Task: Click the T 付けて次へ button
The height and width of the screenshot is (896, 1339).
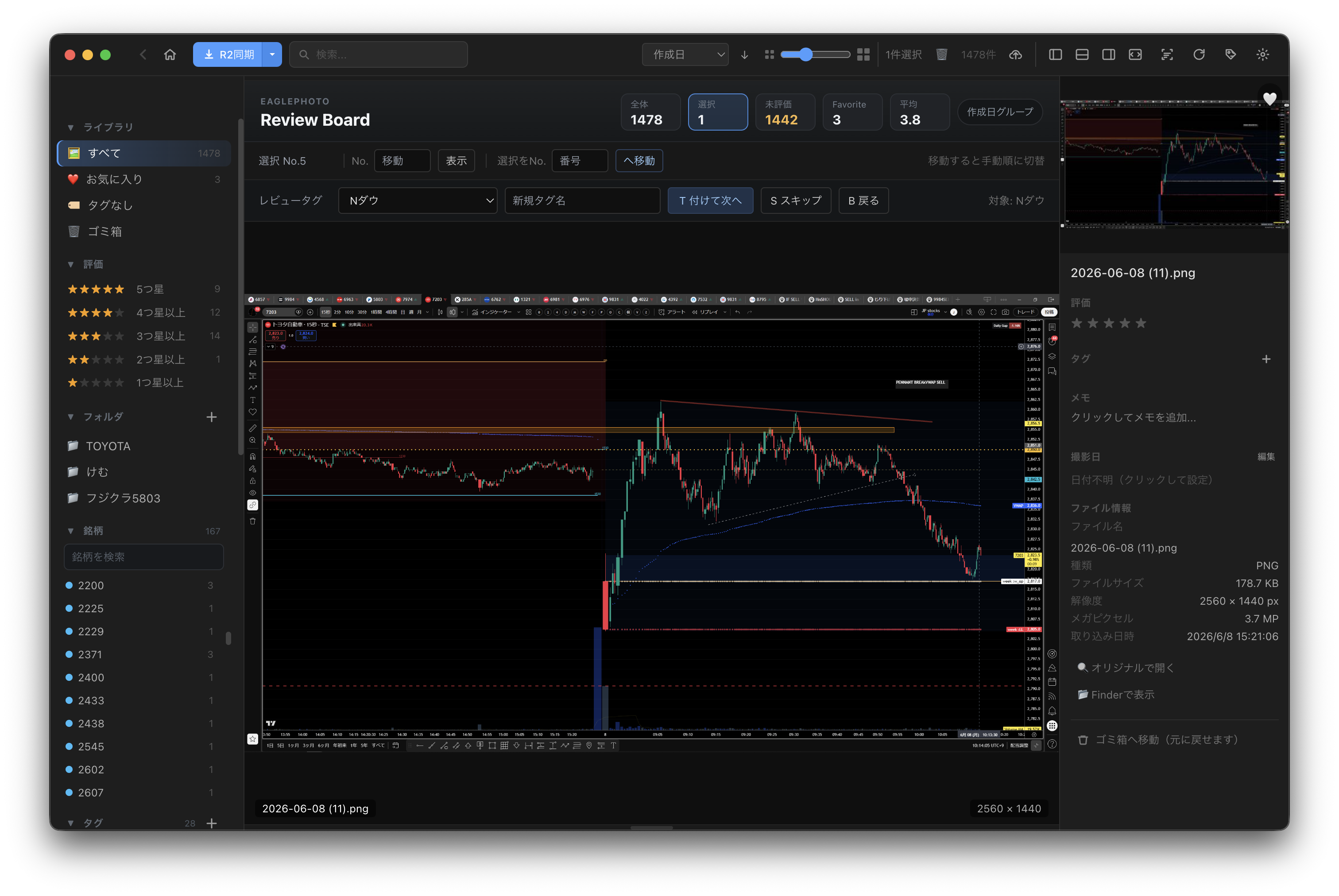Action: coord(710,201)
